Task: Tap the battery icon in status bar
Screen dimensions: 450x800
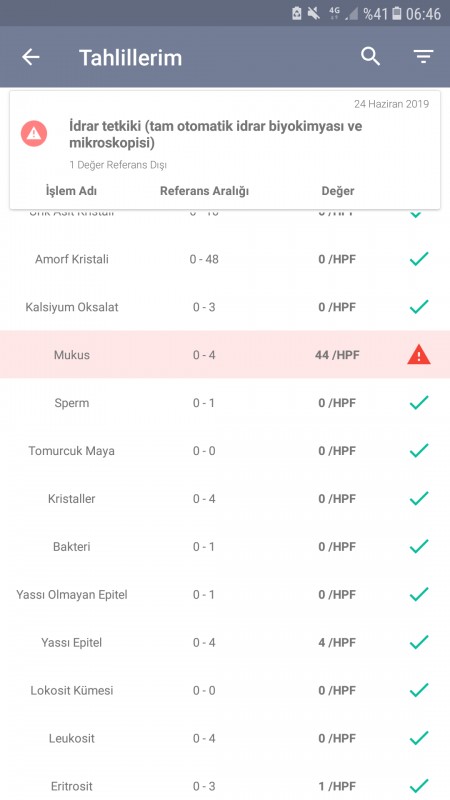Action: click(x=397, y=13)
